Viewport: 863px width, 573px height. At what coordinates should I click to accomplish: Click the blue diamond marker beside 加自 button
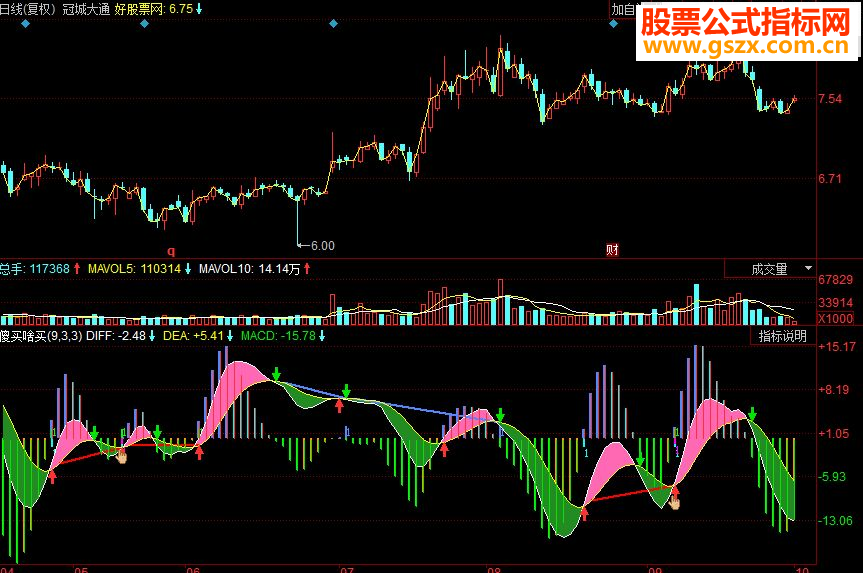(614, 24)
